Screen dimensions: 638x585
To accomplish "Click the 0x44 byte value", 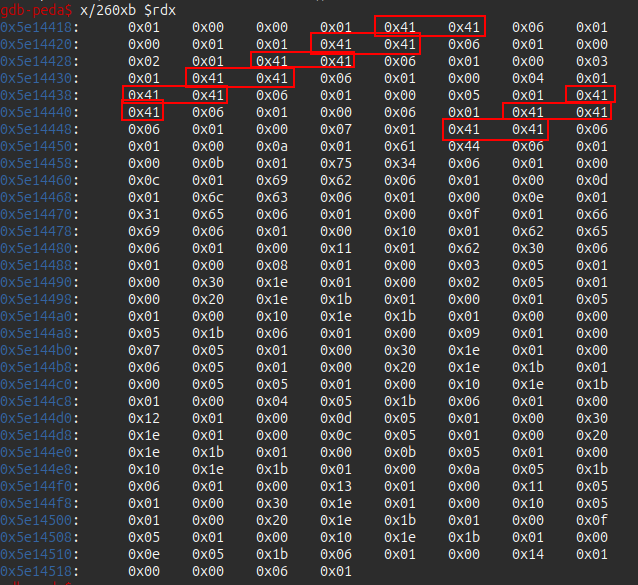I will (x=462, y=146).
